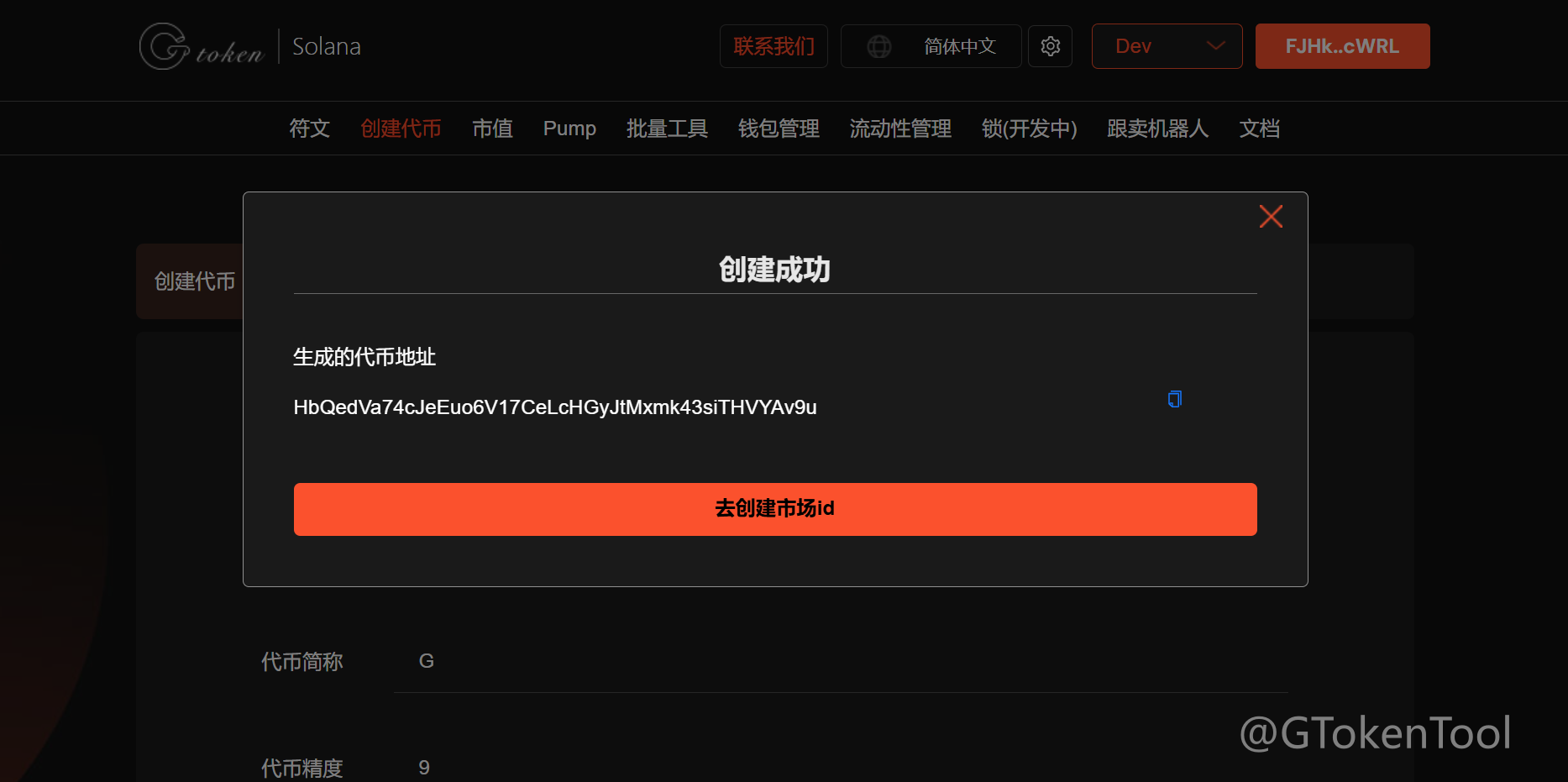
Task: Copy the generated token address
Action: 1174,399
